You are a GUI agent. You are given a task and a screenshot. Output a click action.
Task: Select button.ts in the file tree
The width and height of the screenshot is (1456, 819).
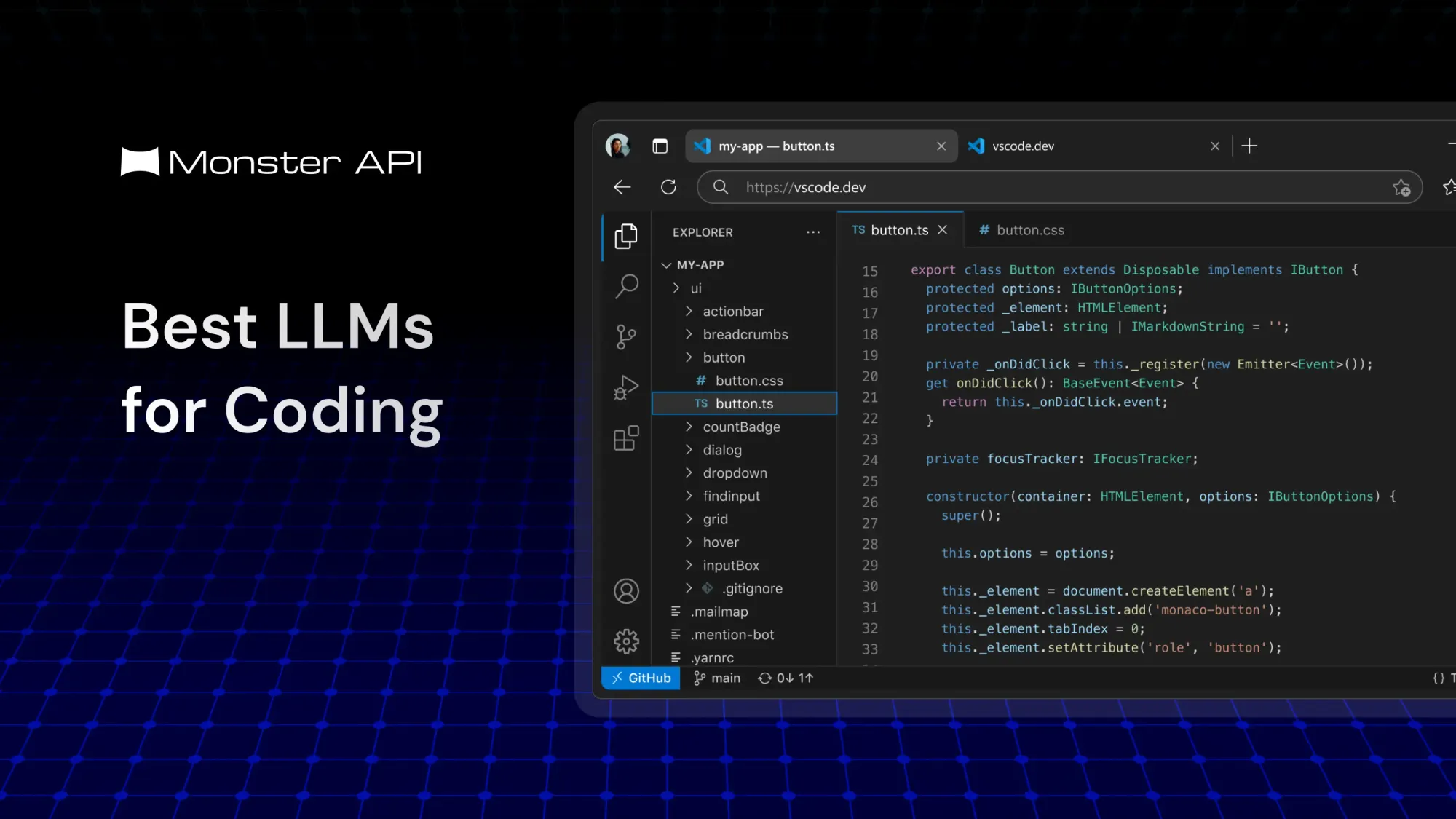pyautogui.click(x=744, y=403)
